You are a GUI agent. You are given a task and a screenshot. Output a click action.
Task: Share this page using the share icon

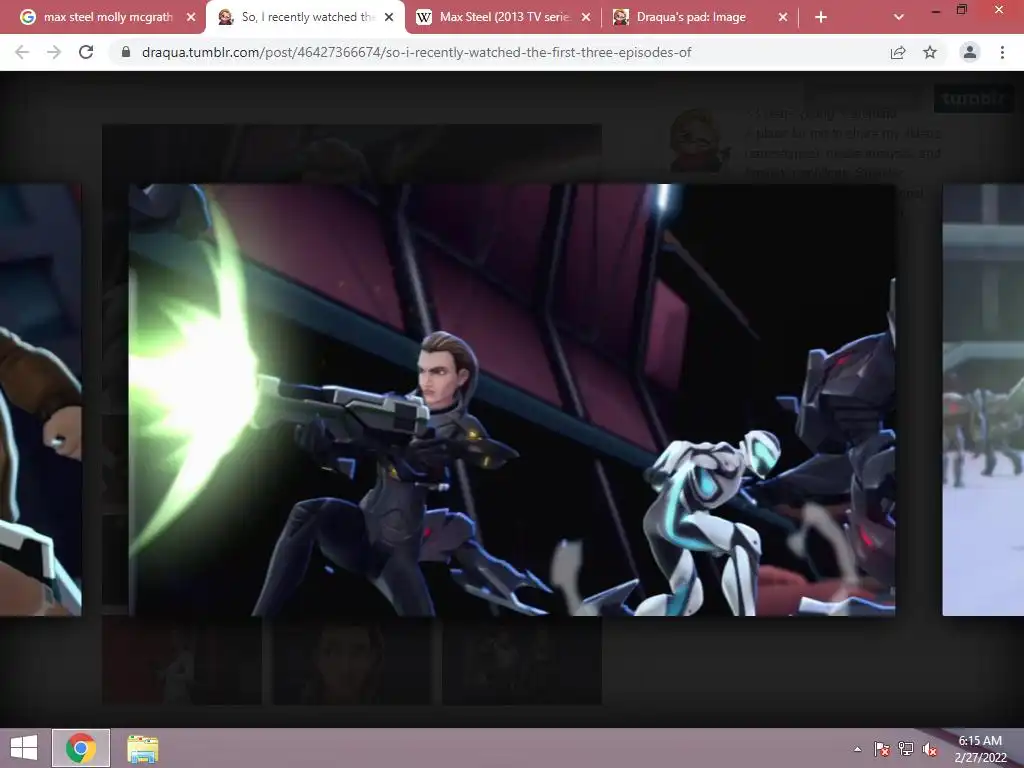[x=898, y=52]
